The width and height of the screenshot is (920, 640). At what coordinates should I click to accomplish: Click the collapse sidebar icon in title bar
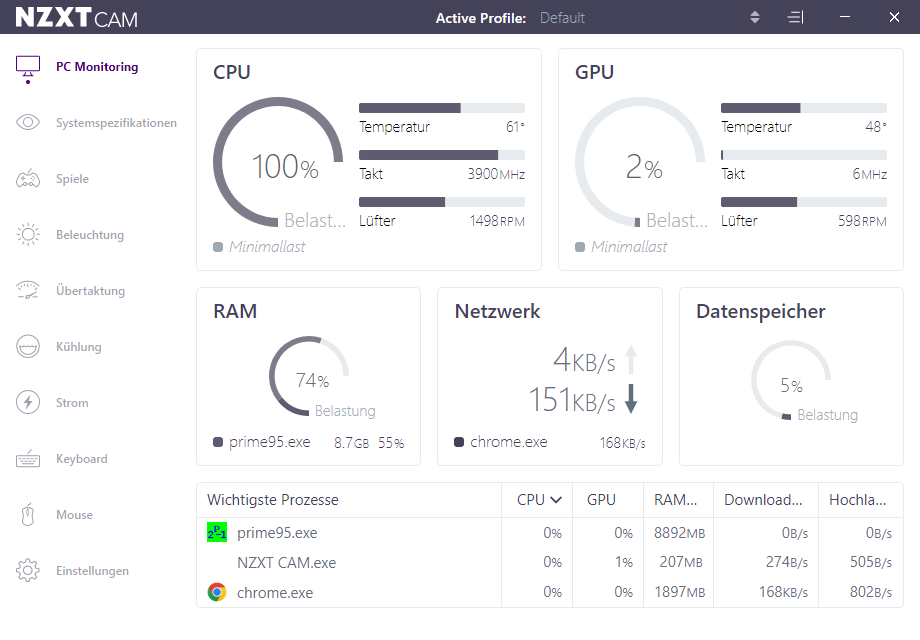coord(795,18)
